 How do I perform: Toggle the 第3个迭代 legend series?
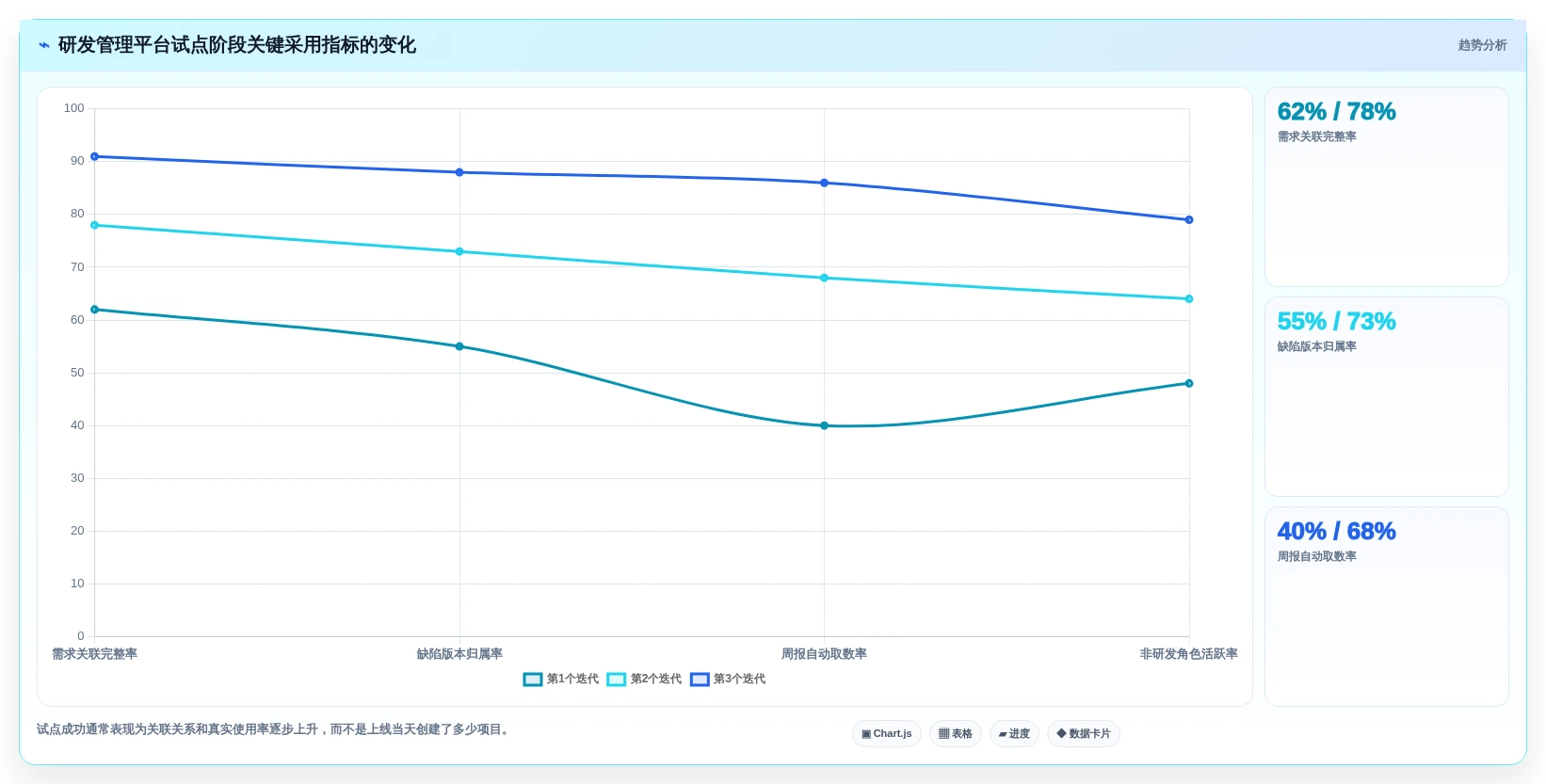[x=728, y=680]
